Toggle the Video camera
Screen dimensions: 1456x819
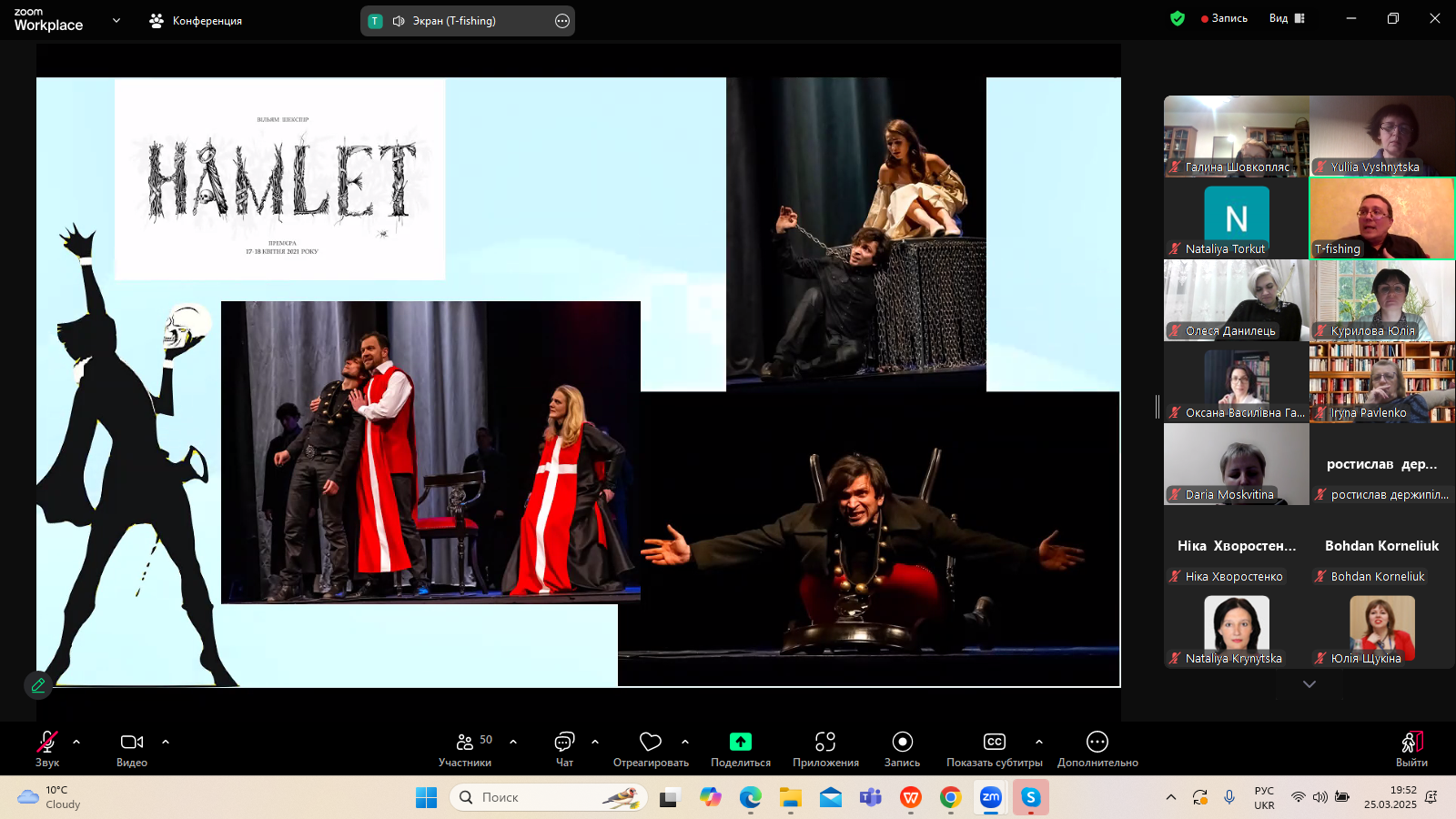132,749
